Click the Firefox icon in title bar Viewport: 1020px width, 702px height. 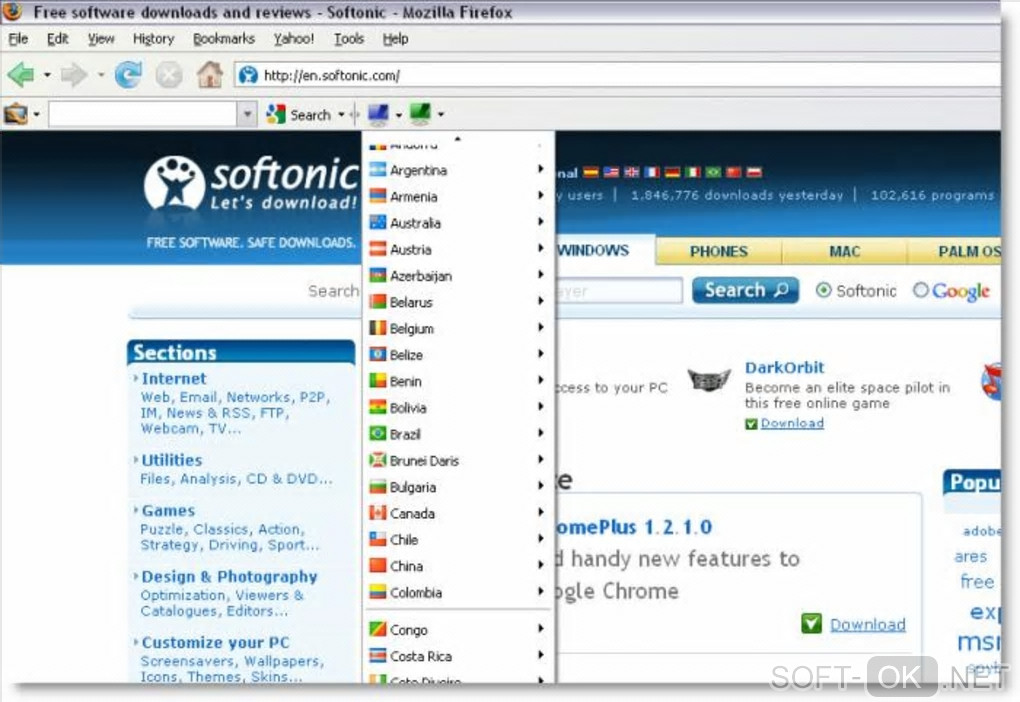pos(12,11)
